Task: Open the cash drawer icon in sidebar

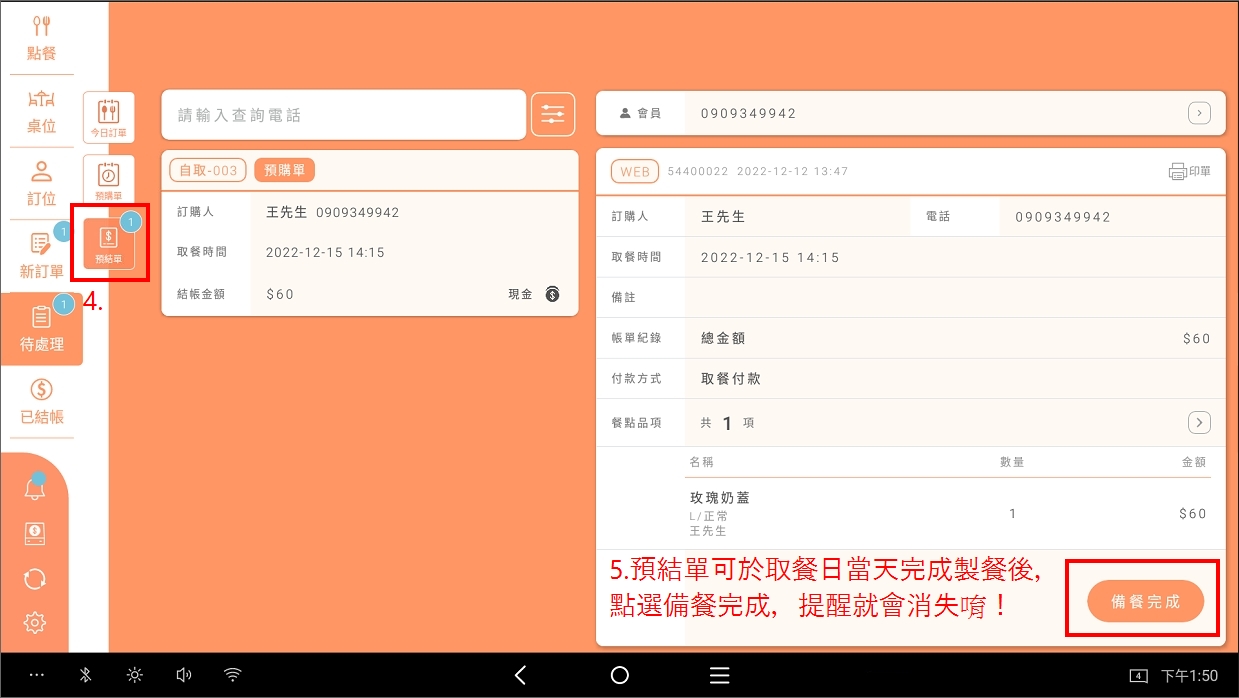Action: coord(35,534)
